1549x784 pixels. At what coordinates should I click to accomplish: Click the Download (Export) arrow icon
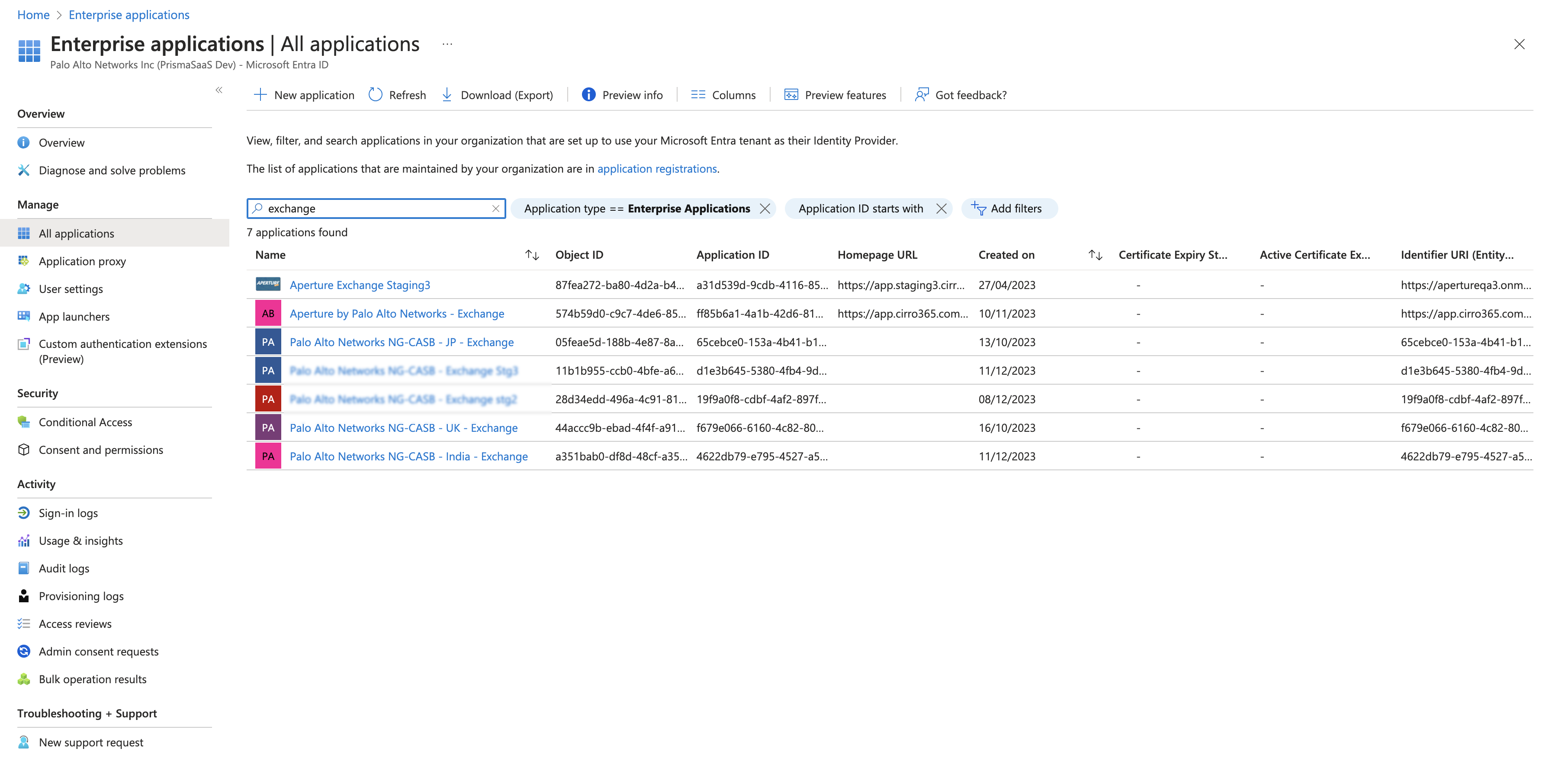(447, 95)
